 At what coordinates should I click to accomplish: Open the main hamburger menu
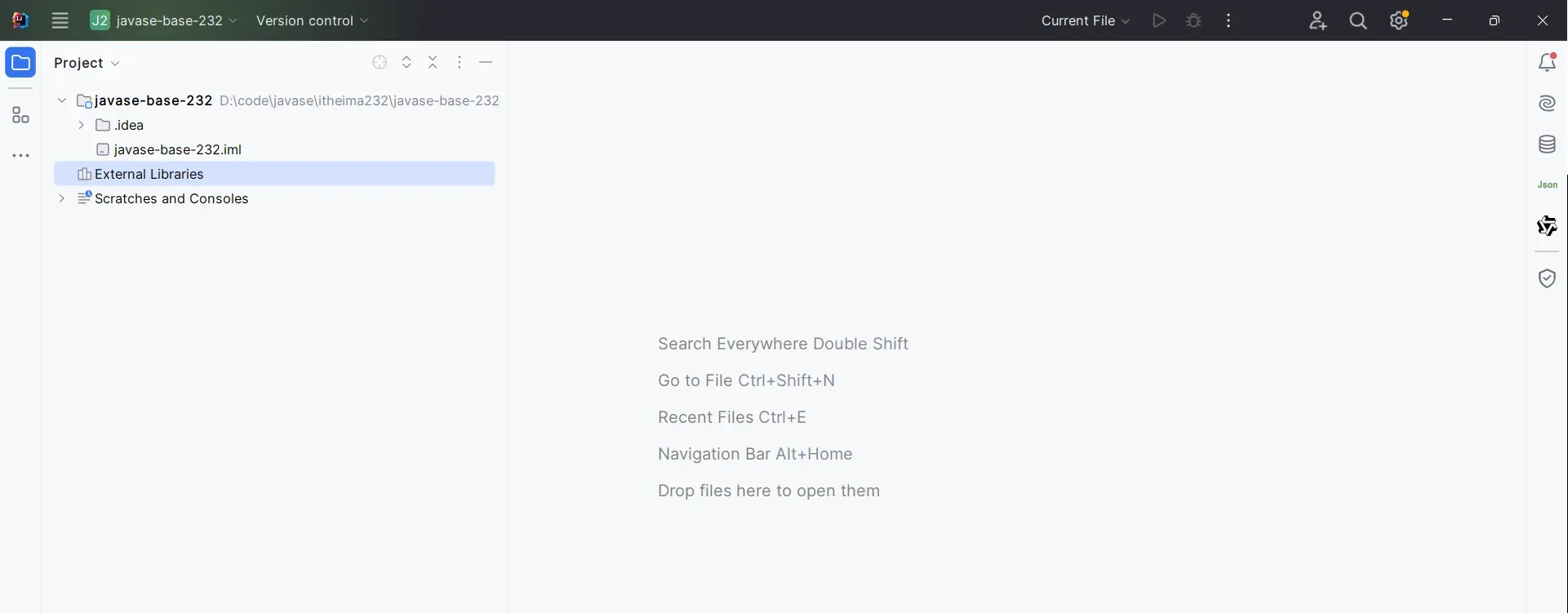[x=60, y=21]
